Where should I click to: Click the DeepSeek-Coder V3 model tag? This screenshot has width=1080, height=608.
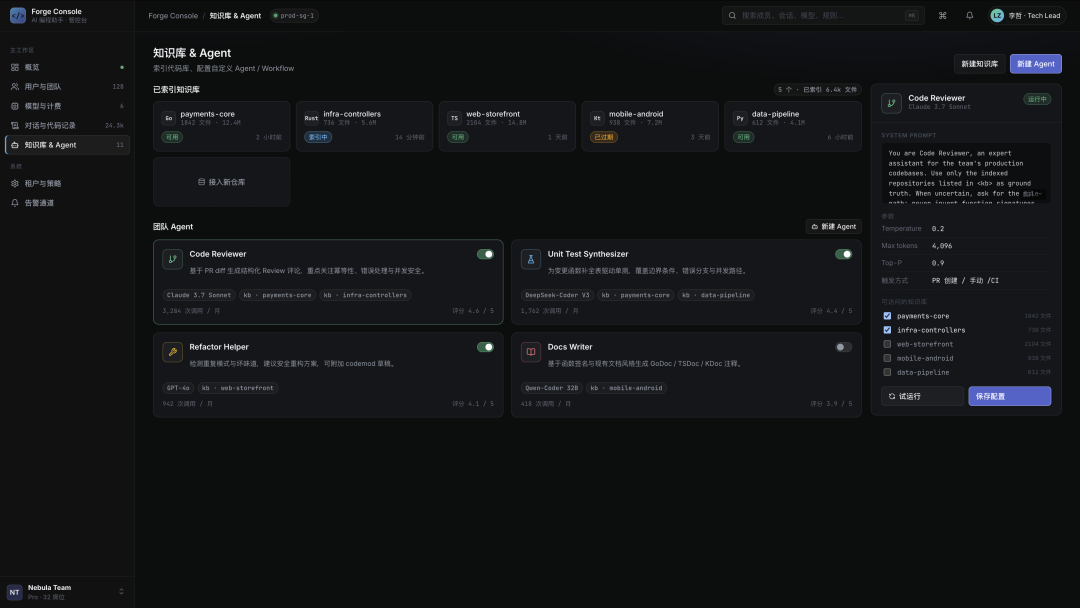point(557,295)
